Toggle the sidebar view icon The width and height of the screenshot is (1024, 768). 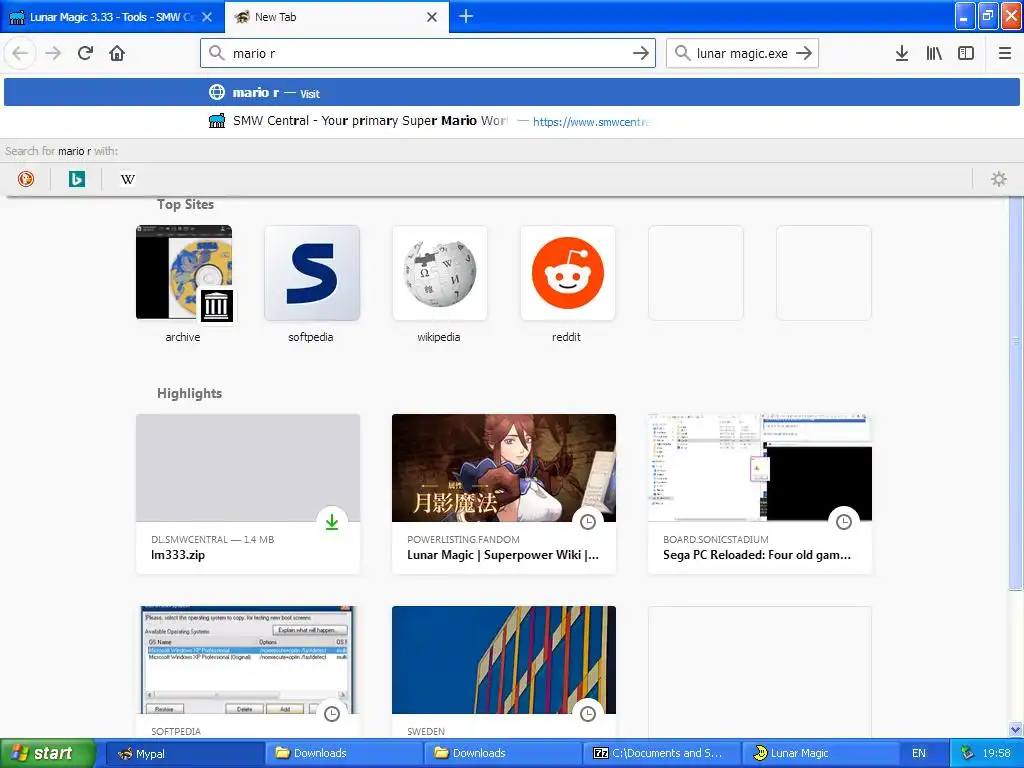pyautogui.click(x=966, y=53)
